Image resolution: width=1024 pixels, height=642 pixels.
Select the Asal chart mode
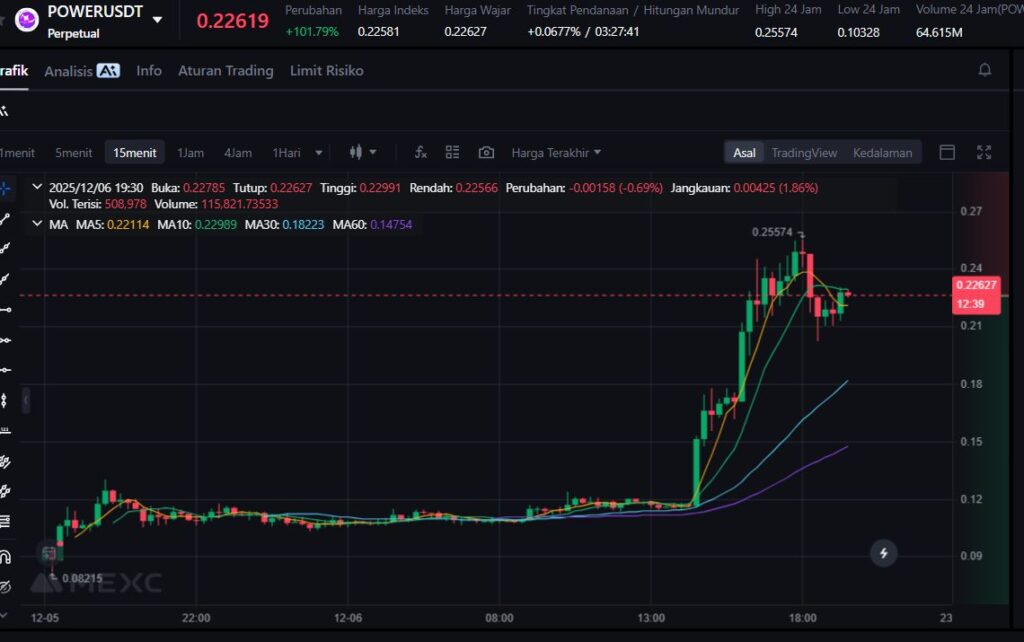744,153
